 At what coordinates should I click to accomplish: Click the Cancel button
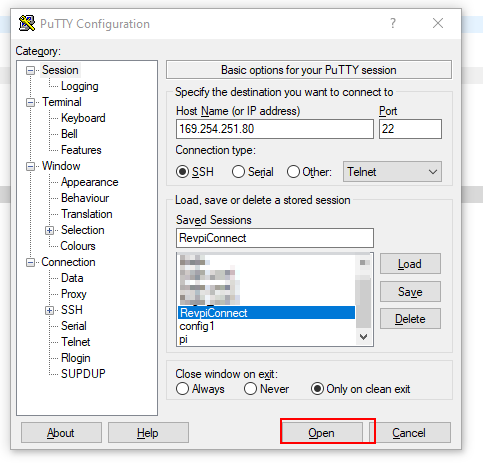[x=409, y=433]
